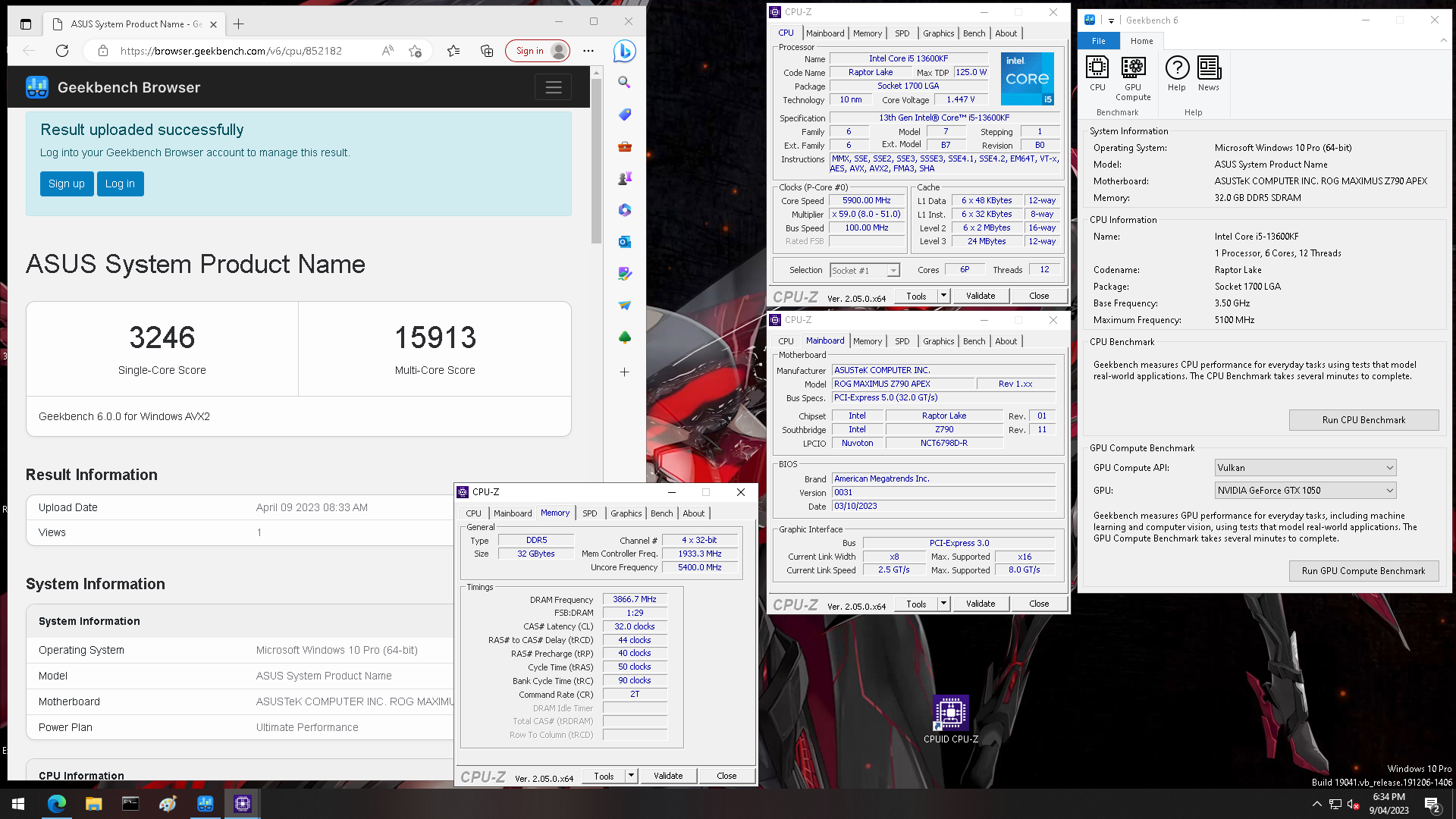
Task: Click the taskbar clock showing 6:34 PM
Action: click(x=1389, y=804)
